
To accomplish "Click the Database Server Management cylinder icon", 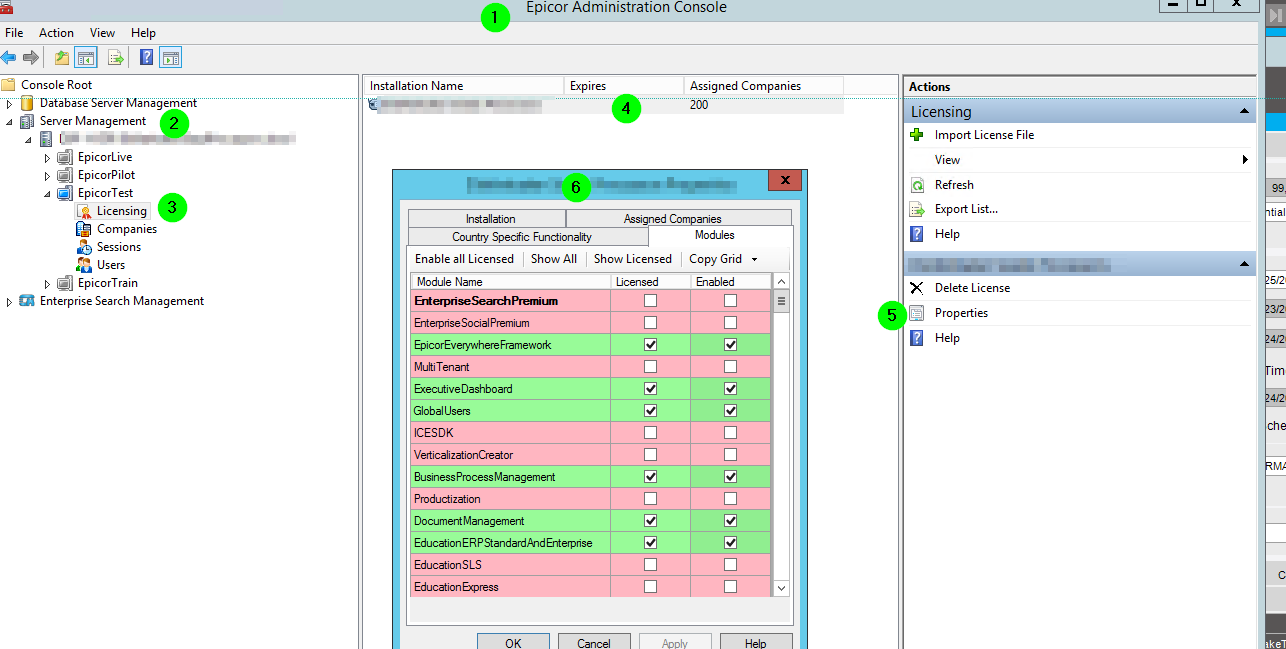I will (27, 103).
